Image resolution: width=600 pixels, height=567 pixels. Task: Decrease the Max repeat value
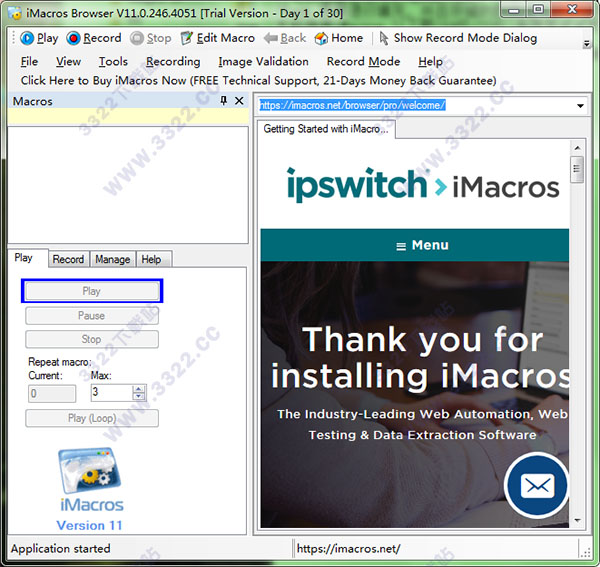coord(139,397)
